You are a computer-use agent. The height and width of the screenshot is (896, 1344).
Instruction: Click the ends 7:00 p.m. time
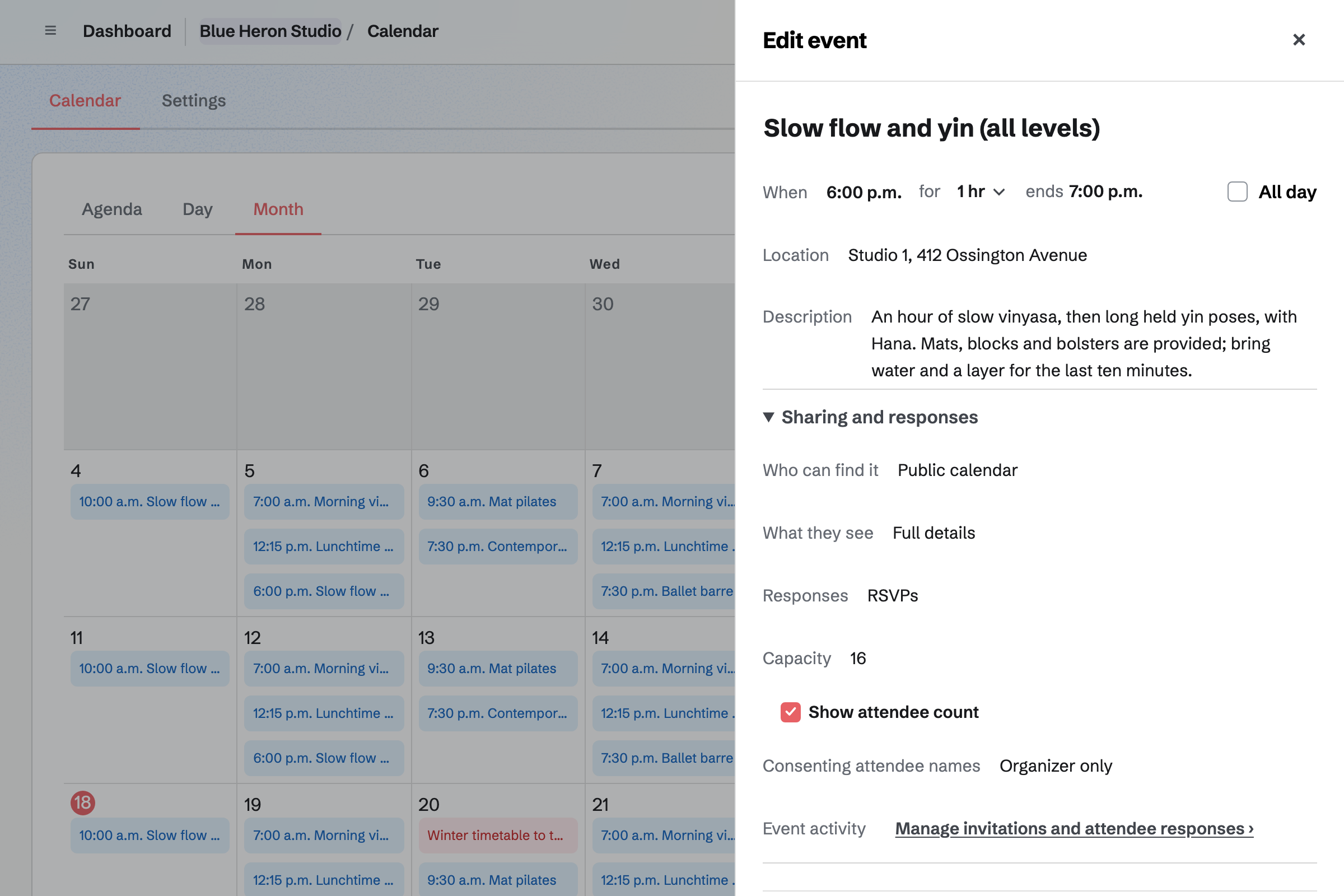tap(1105, 192)
